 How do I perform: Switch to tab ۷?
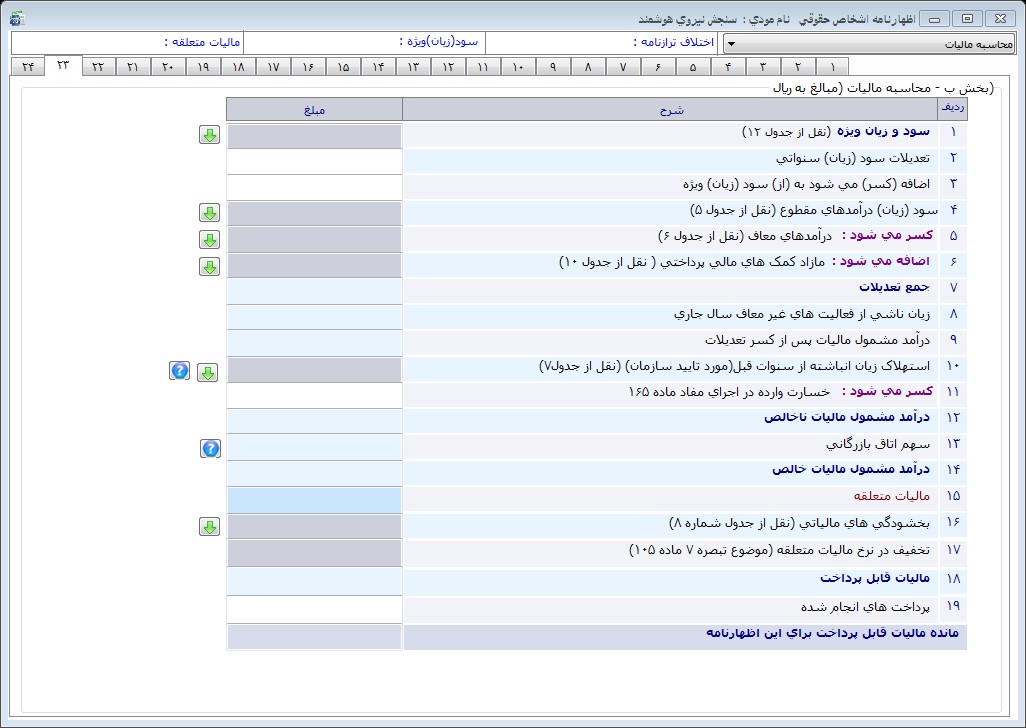[x=623, y=67]
